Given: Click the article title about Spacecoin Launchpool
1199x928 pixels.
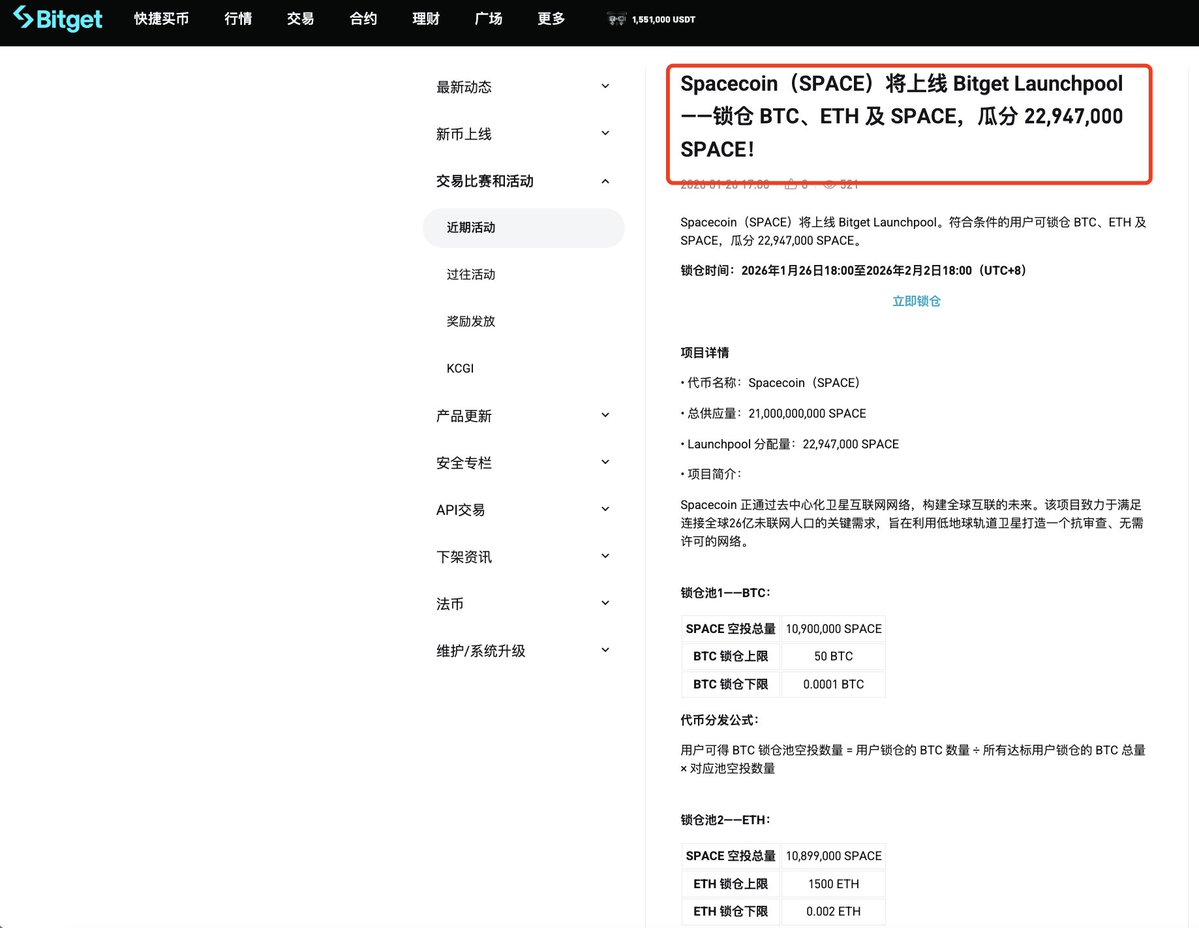Looking at the screenshot, I should pyautogui.click(x=902, y=116).
